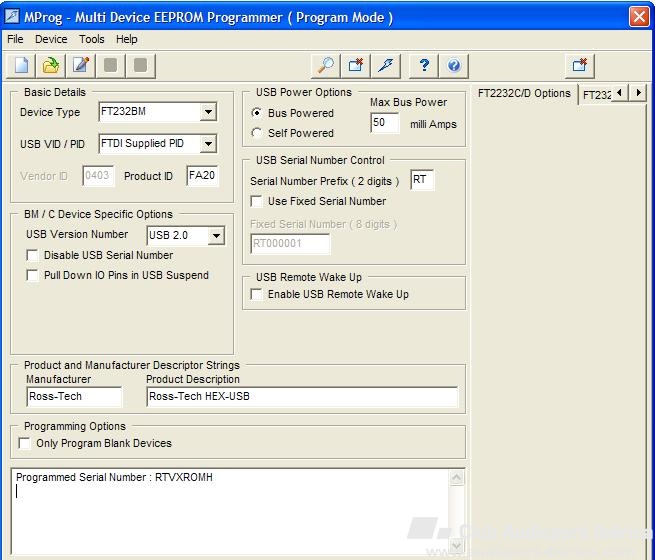Screen dimensions: 655x560
Task: Select the Bus Powered radio button
Action: click(256, 113)
